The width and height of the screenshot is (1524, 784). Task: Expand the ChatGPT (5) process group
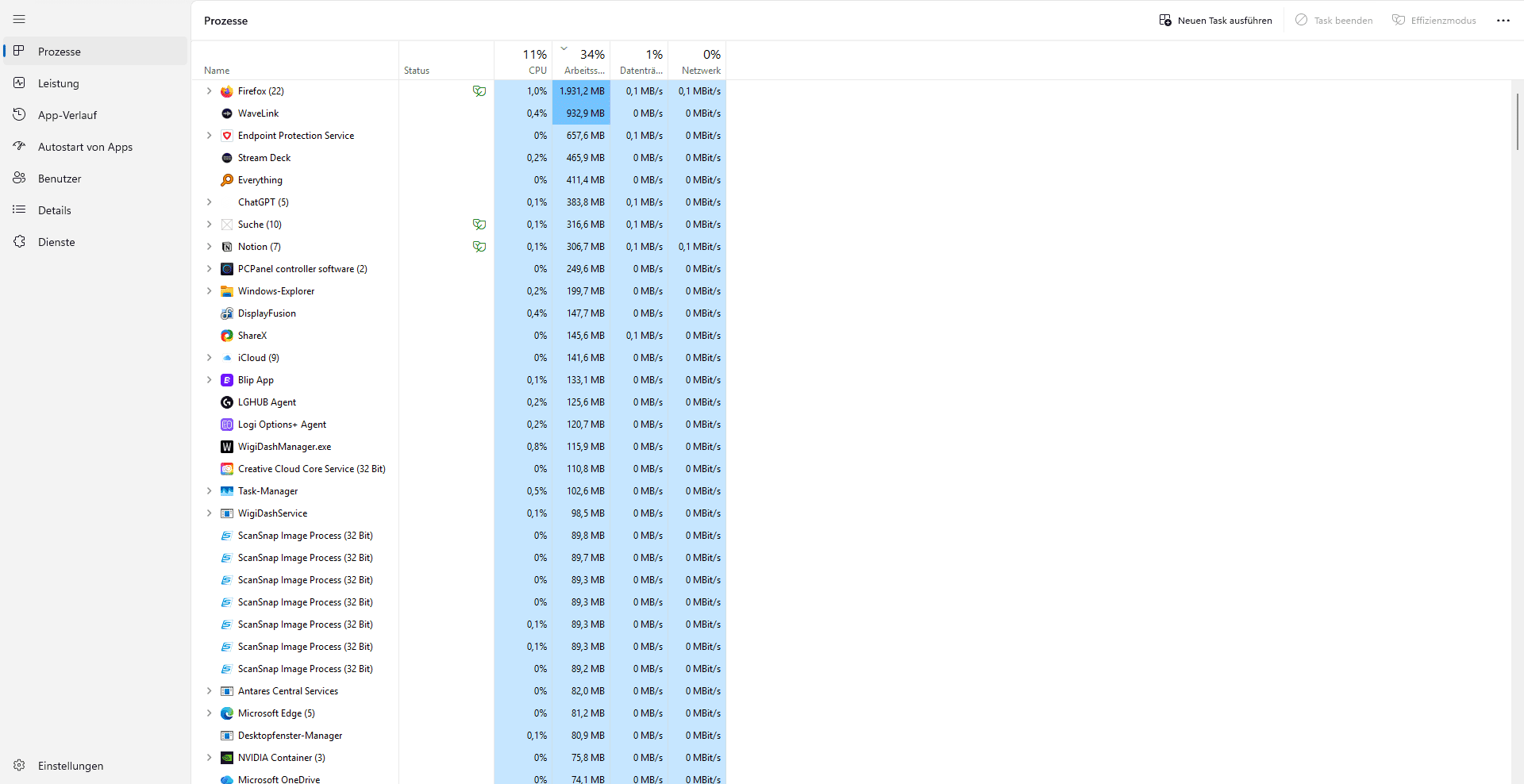pyautogui.click(x=210, y=202)
